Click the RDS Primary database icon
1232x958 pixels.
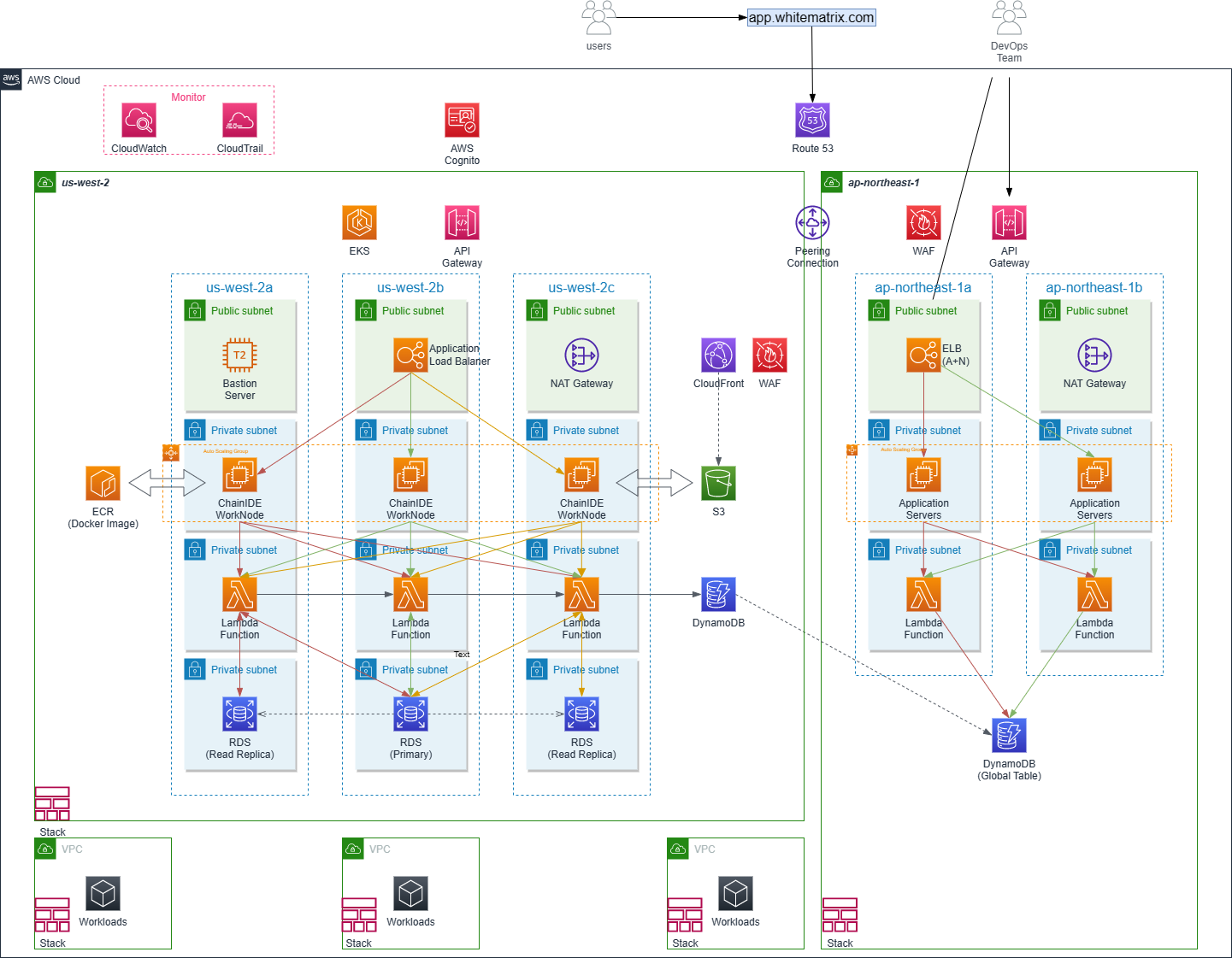[x=410, y=714]
